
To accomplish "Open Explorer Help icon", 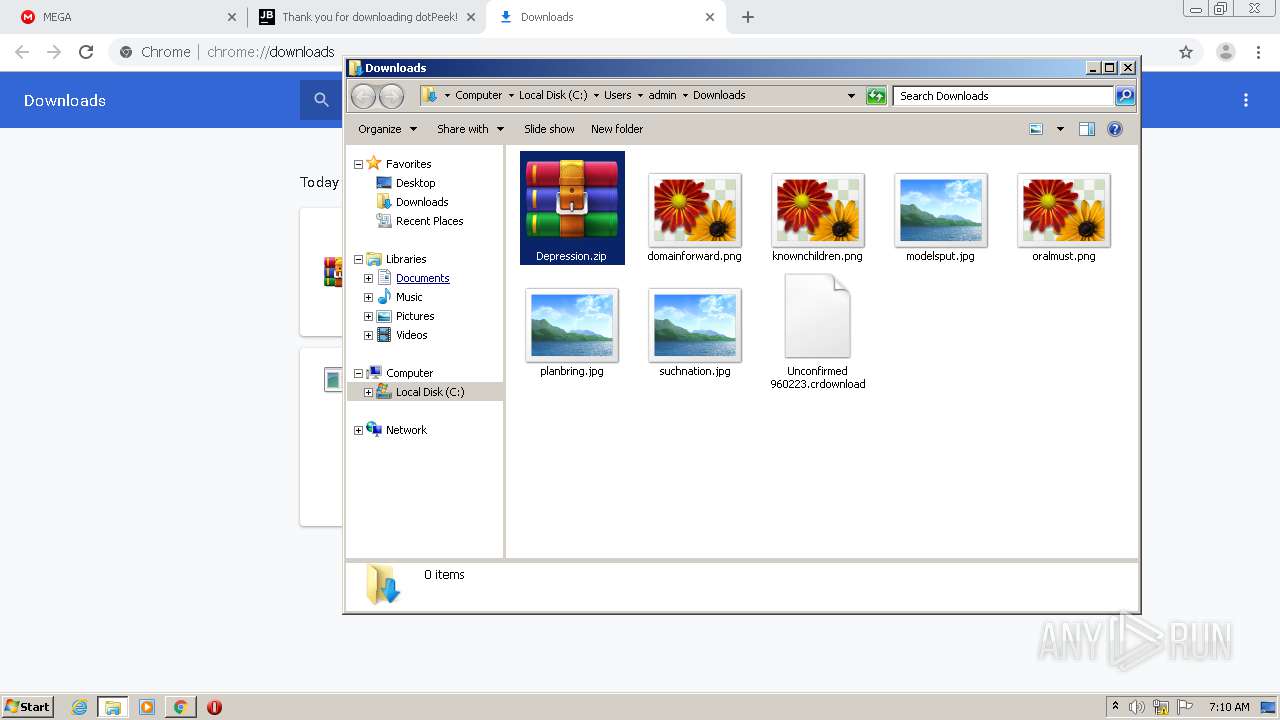I will pos(1115,129).
